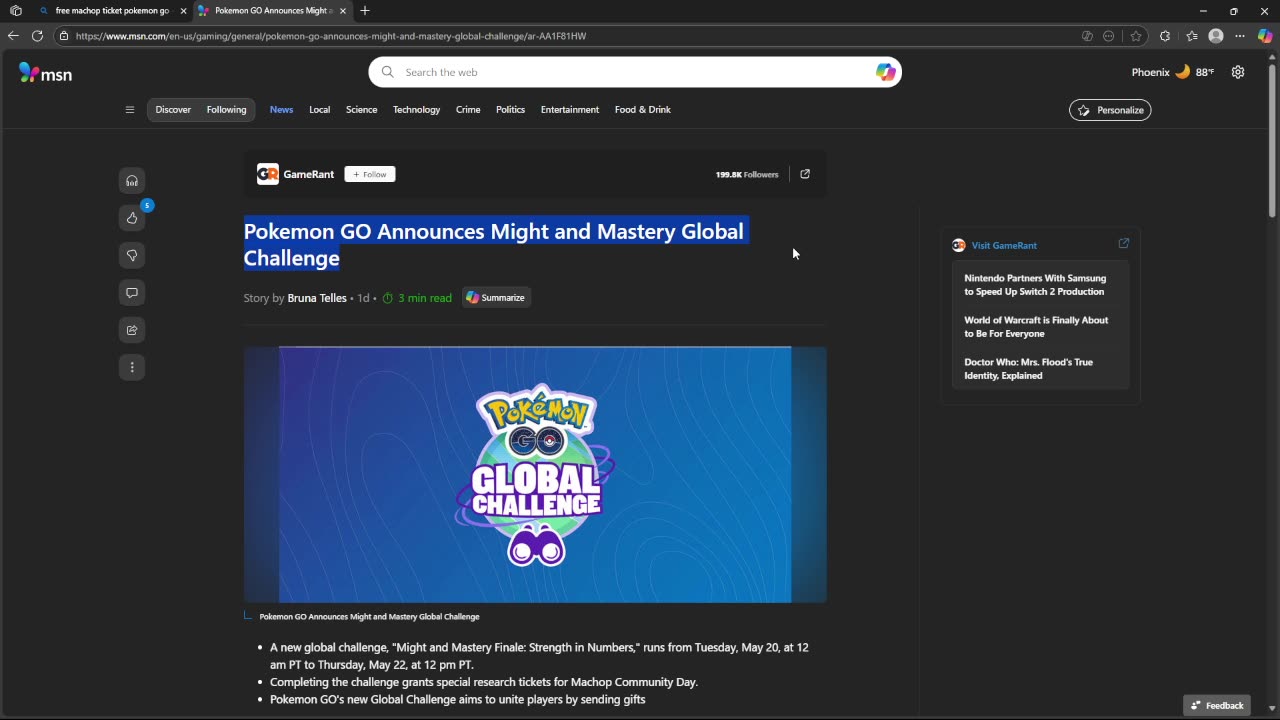Click the article headline text
The width and height of the screenshot is (1280, 720).
tap(494, 245)
